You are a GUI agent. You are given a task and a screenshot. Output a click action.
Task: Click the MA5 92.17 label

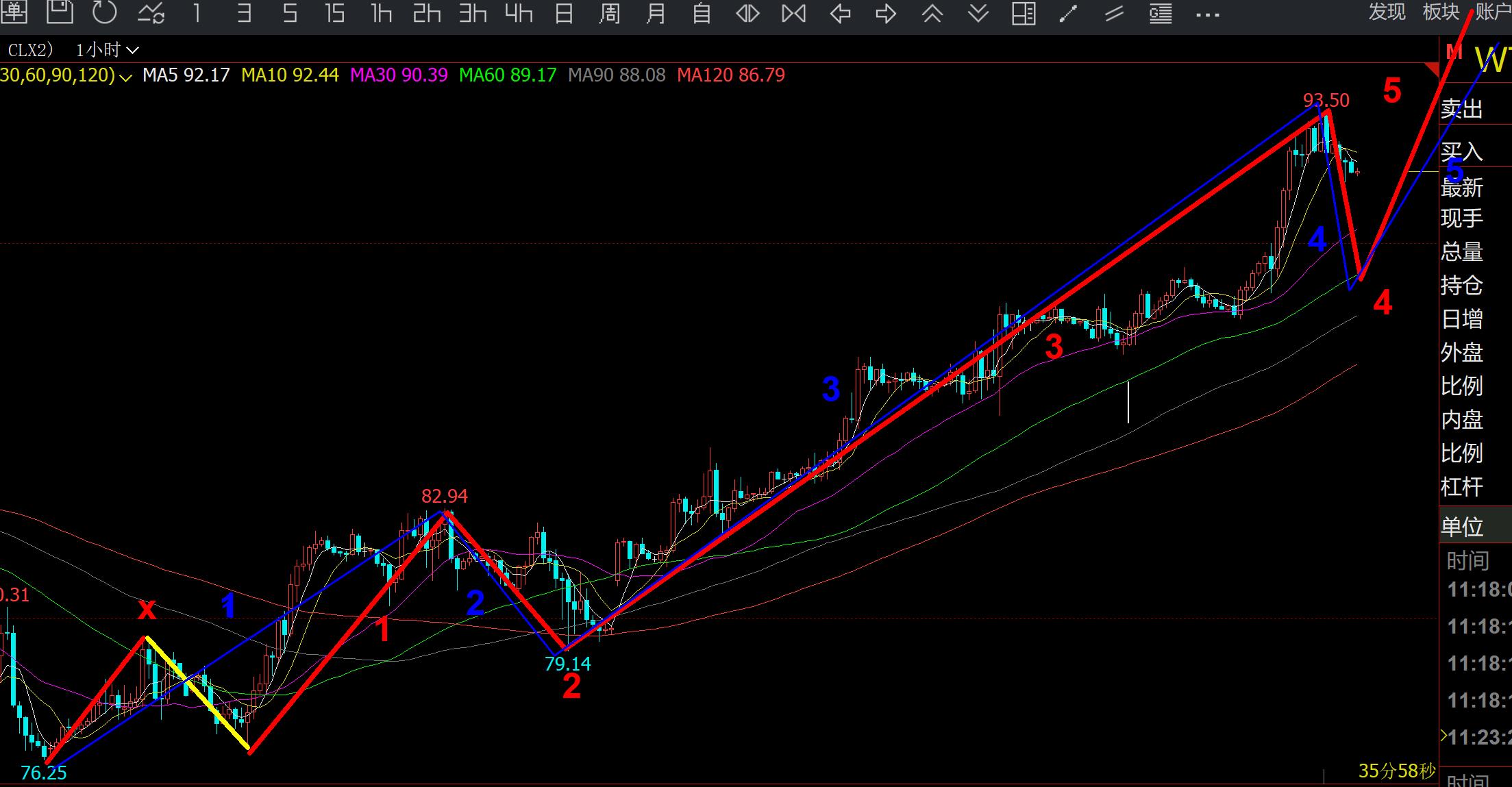pyautogui.click(x=186, y=75)
